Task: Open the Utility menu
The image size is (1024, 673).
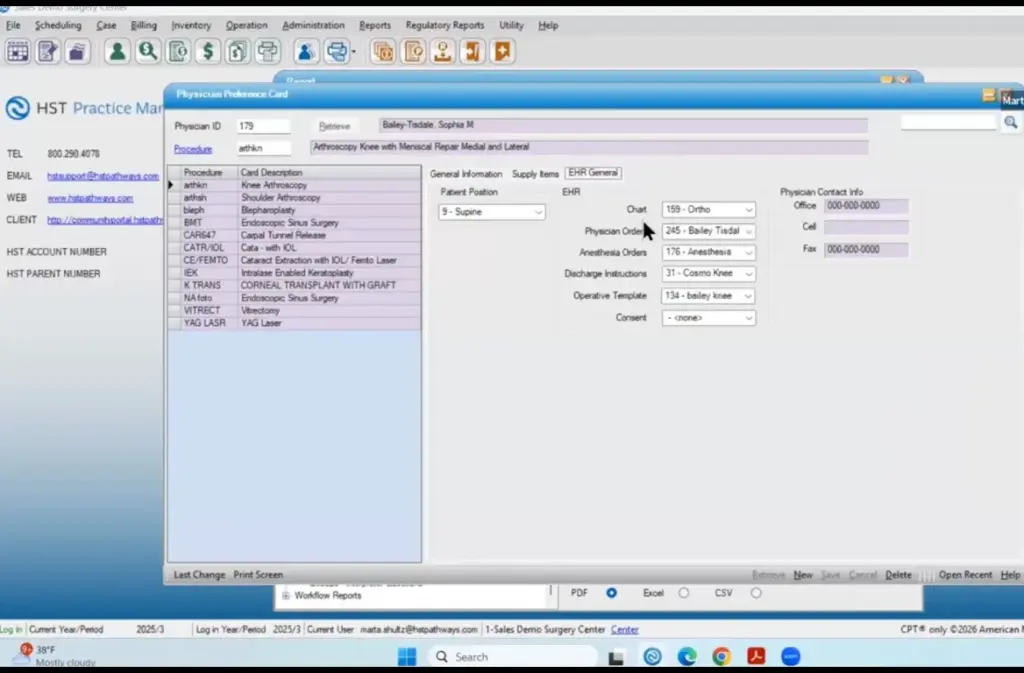Action: tap(511, 25)
